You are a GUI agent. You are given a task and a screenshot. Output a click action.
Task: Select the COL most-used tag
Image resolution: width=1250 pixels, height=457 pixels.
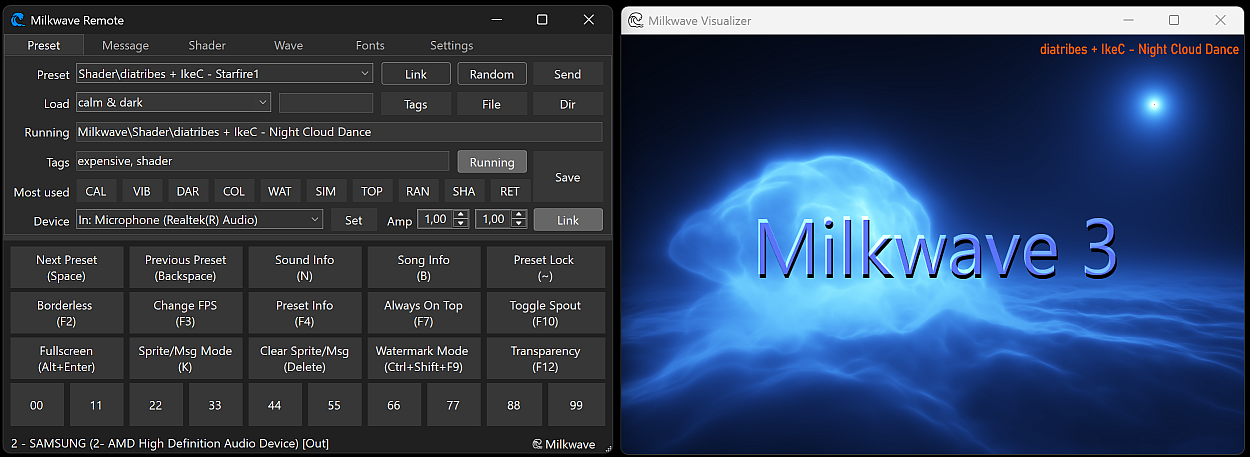coord(234,191)
